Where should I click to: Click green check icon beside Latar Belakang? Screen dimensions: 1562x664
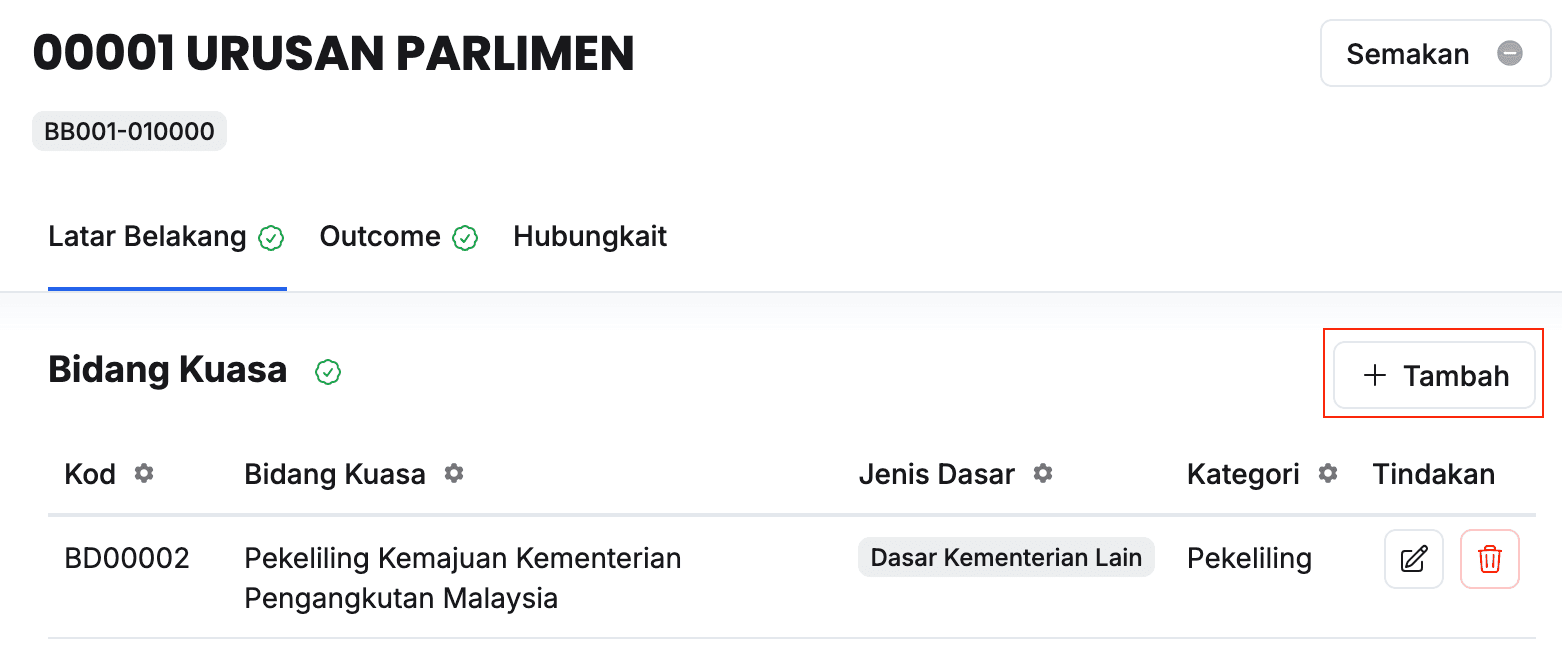(x=271, y=238)
